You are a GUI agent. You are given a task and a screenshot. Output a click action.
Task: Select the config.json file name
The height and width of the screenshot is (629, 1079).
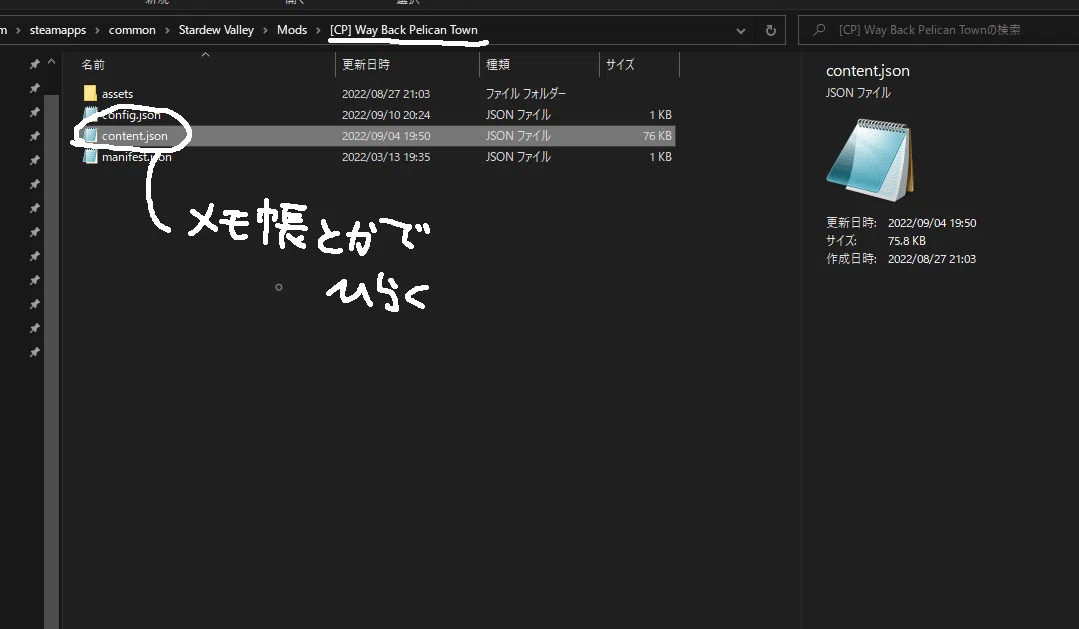[131, 115]
